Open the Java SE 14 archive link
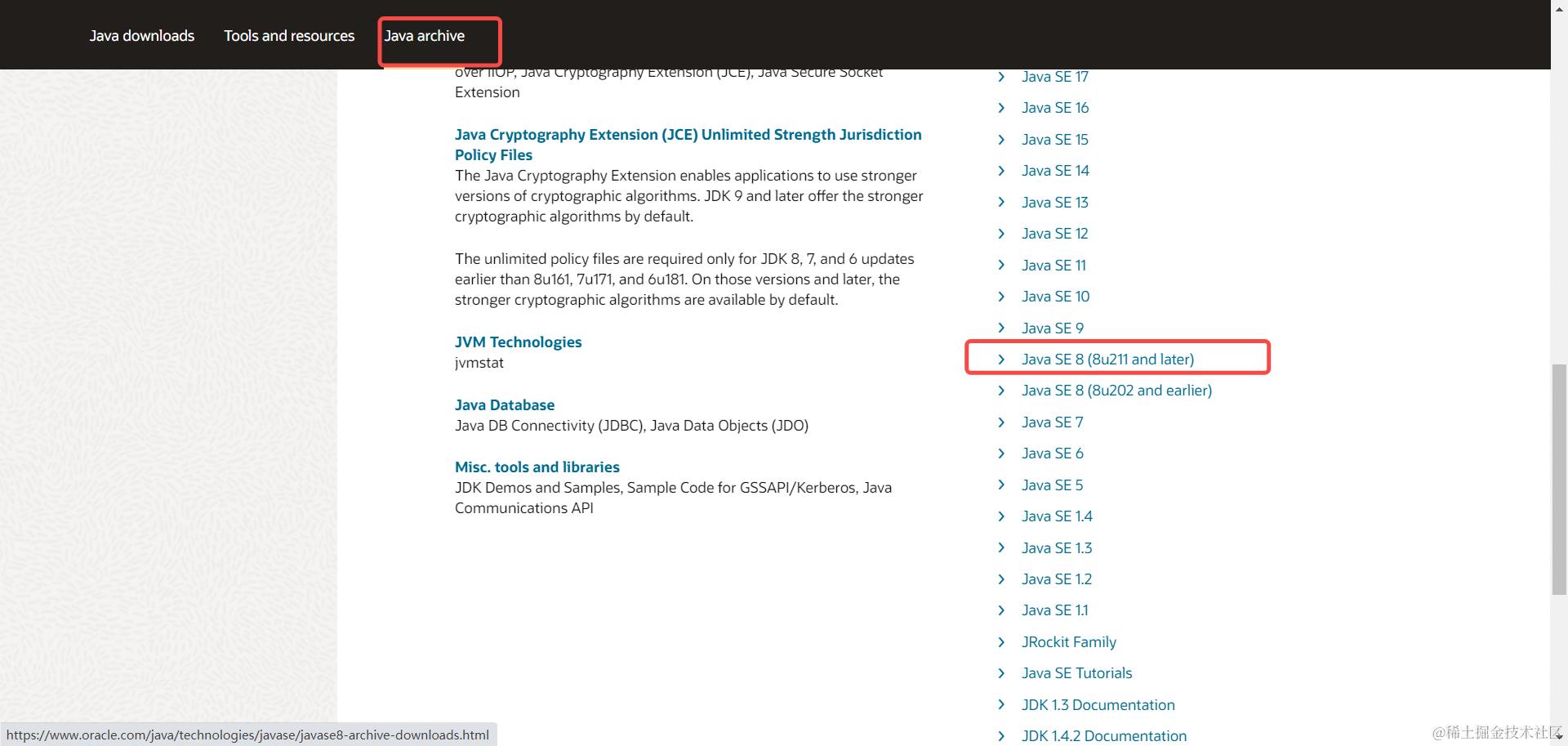This screenshot has height=746, width=1568. point(1055,171)
